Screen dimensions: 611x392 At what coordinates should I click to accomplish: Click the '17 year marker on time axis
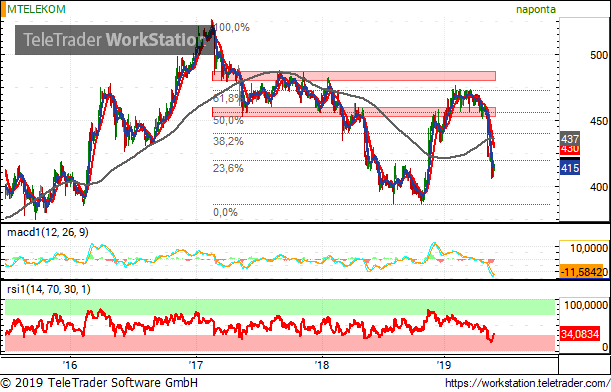pos(196,365)
